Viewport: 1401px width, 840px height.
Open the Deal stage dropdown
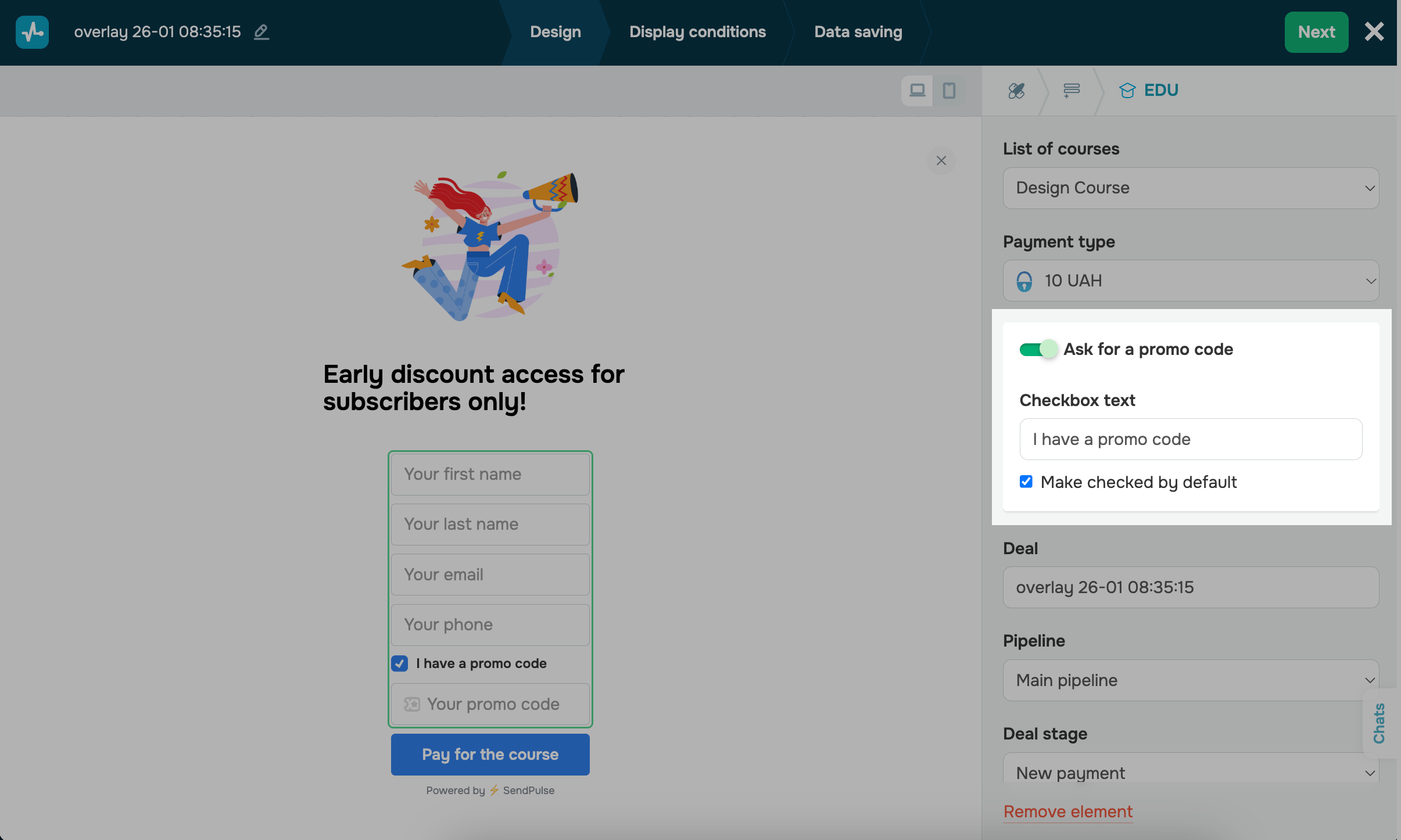[x=1190, y=773]
